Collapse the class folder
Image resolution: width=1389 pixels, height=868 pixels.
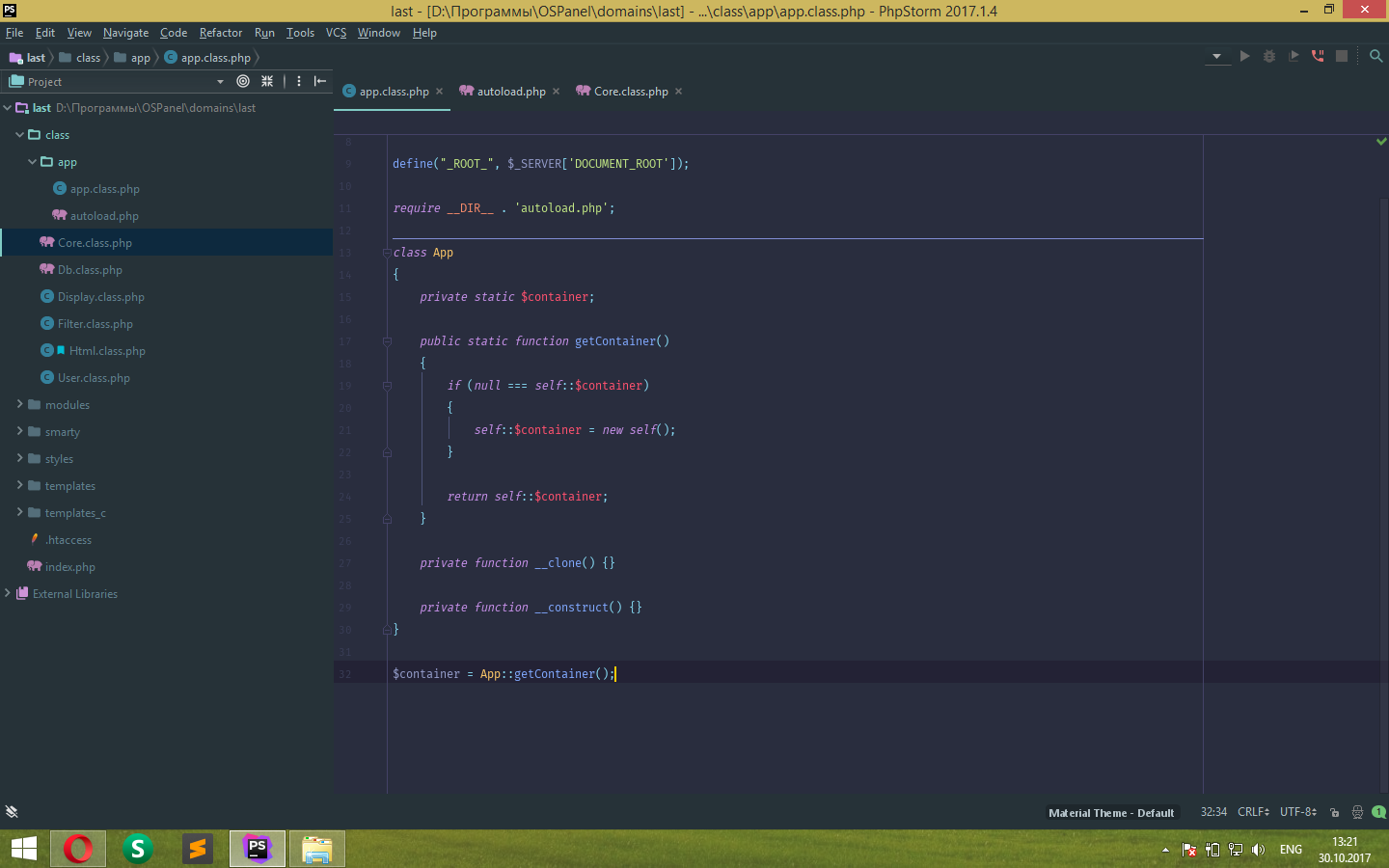point(19,134)
